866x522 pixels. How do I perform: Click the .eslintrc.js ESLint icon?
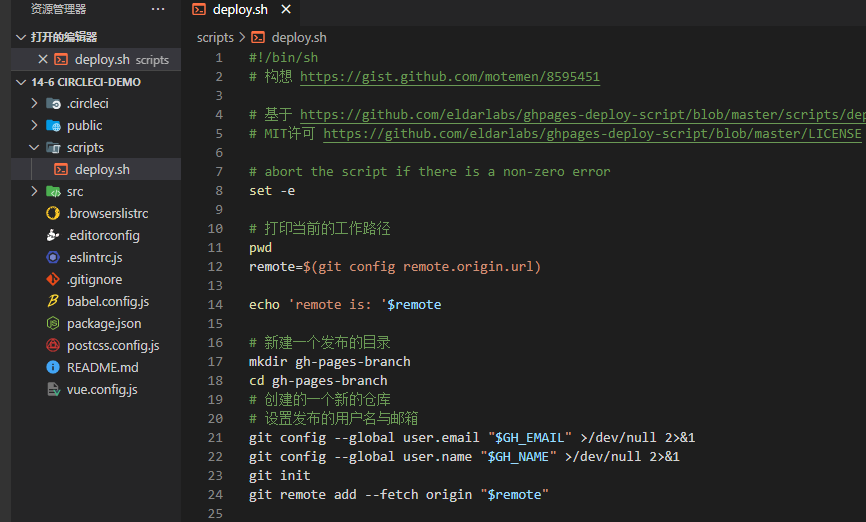tap(53, 257)
